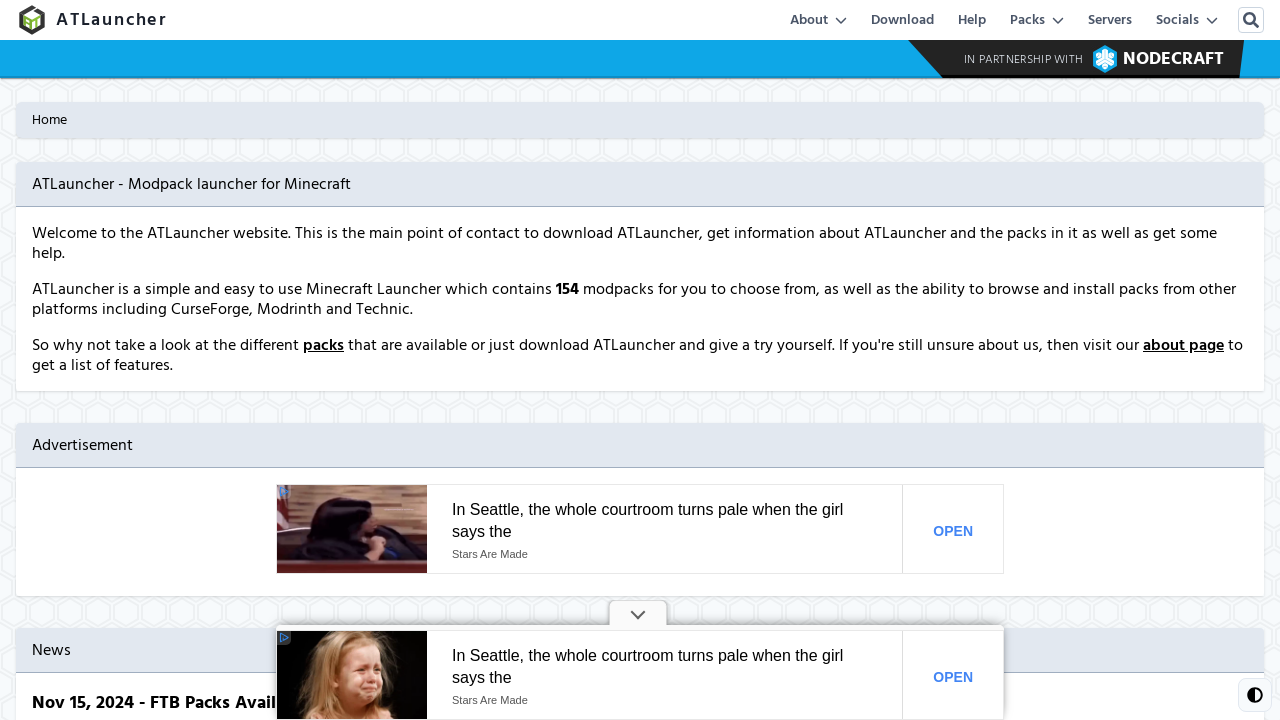Follow the about page link
This screenshot has width=1280, height=720.
tap(1183, 345)
